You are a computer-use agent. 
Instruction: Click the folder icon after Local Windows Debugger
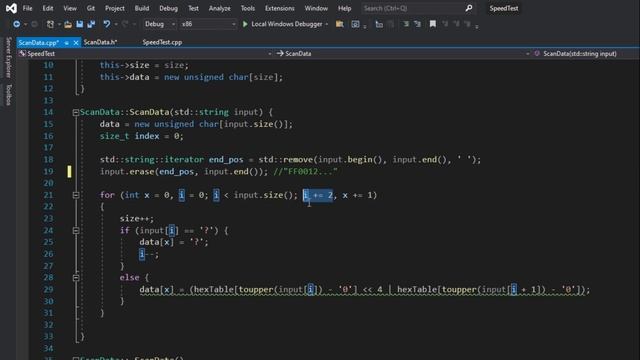(x=339, y=24)
